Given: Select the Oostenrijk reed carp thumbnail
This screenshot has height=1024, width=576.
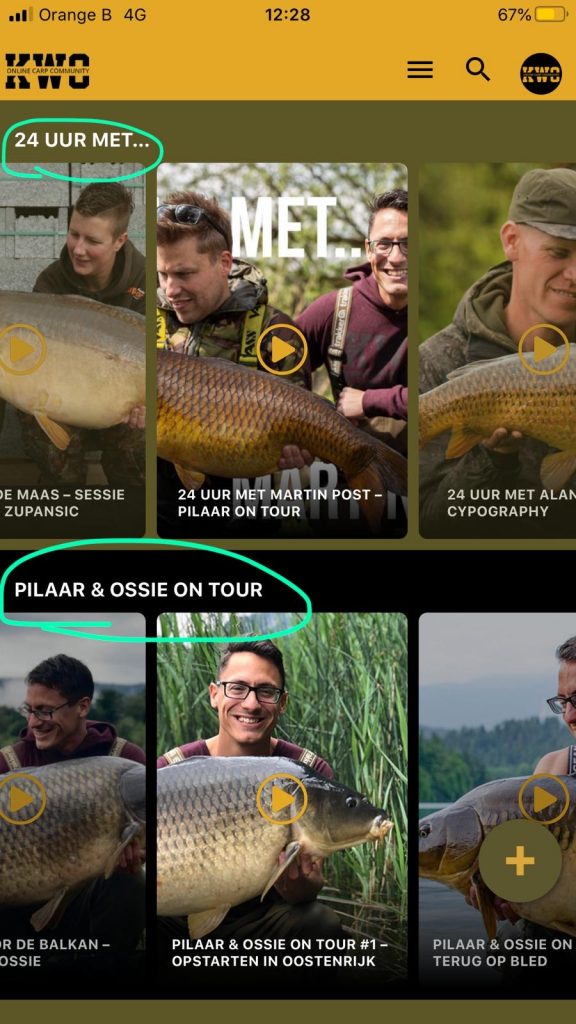Looking at the screenshot, I should (x=282, y=799).
